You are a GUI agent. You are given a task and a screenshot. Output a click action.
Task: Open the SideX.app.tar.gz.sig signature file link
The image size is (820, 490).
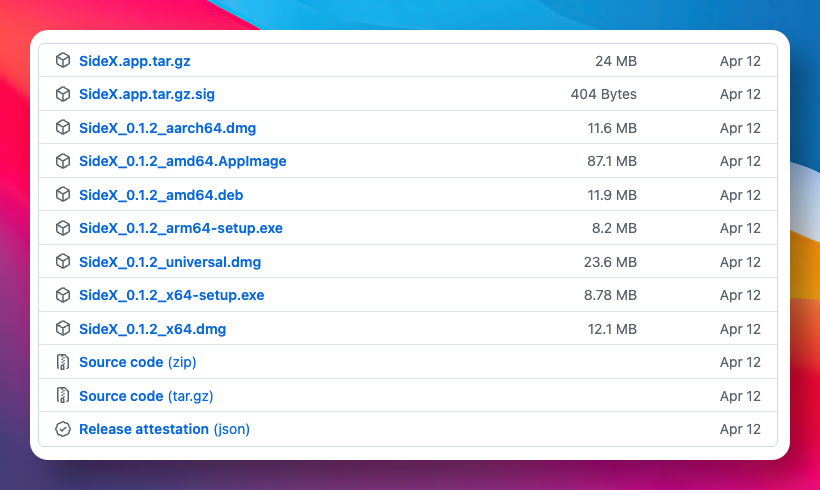[147, 94]
